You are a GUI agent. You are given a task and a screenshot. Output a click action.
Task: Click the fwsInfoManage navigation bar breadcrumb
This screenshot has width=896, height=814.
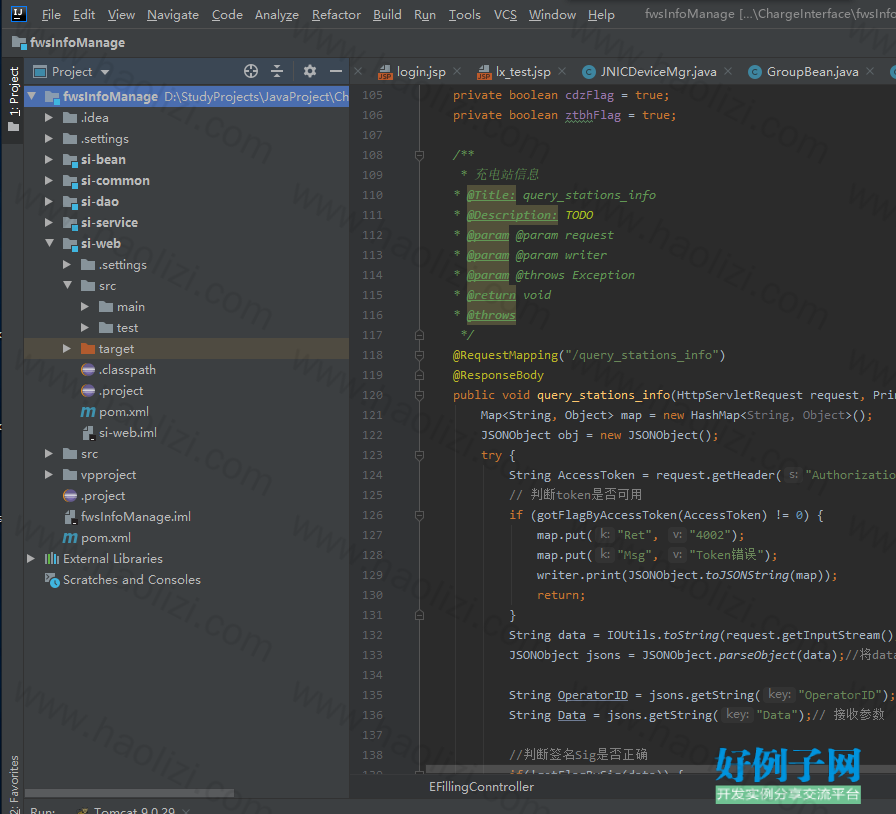coord(77,42)
